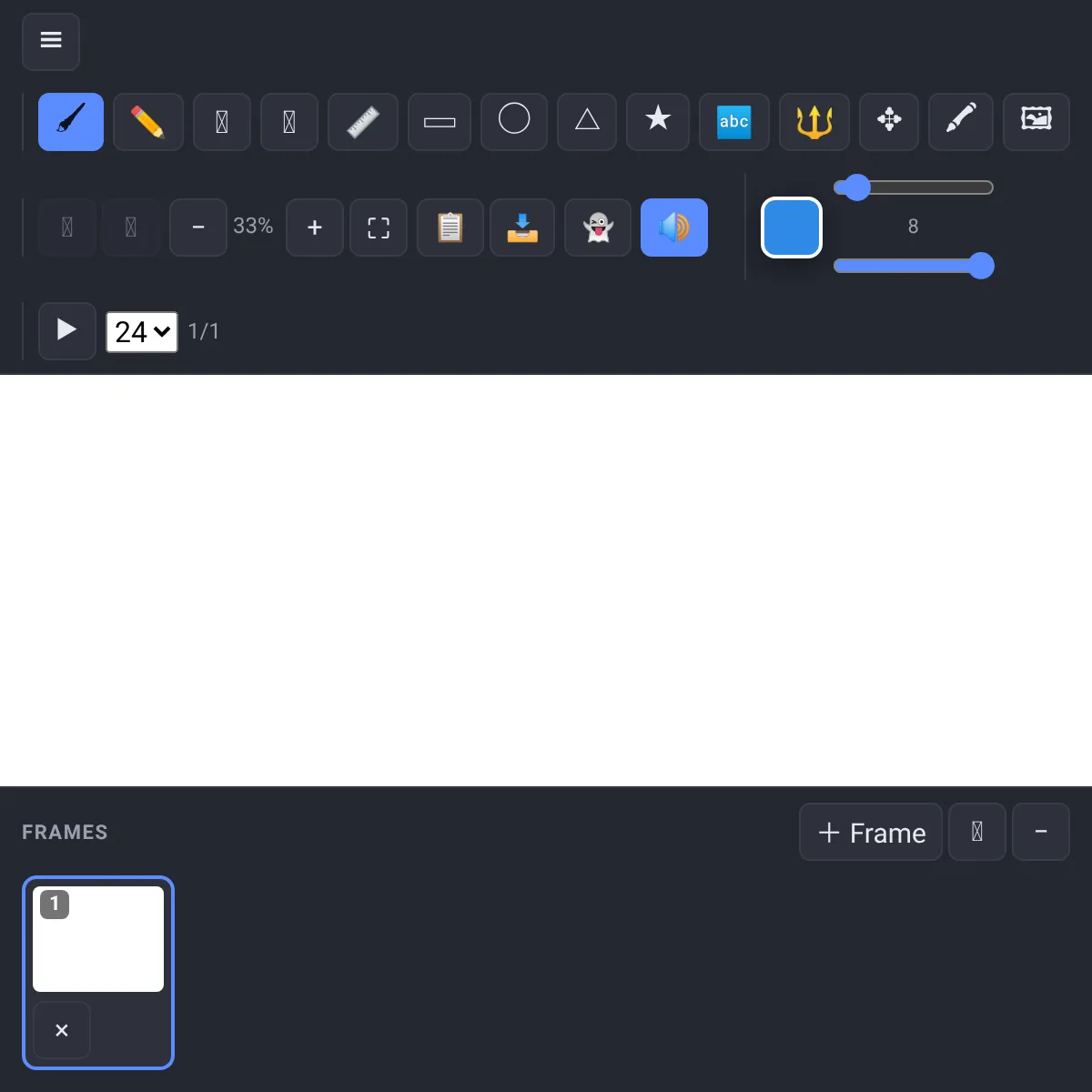Select the Rectangle shape tool
Viewport: 1092px width, 1092px height.
click(440, 122)
